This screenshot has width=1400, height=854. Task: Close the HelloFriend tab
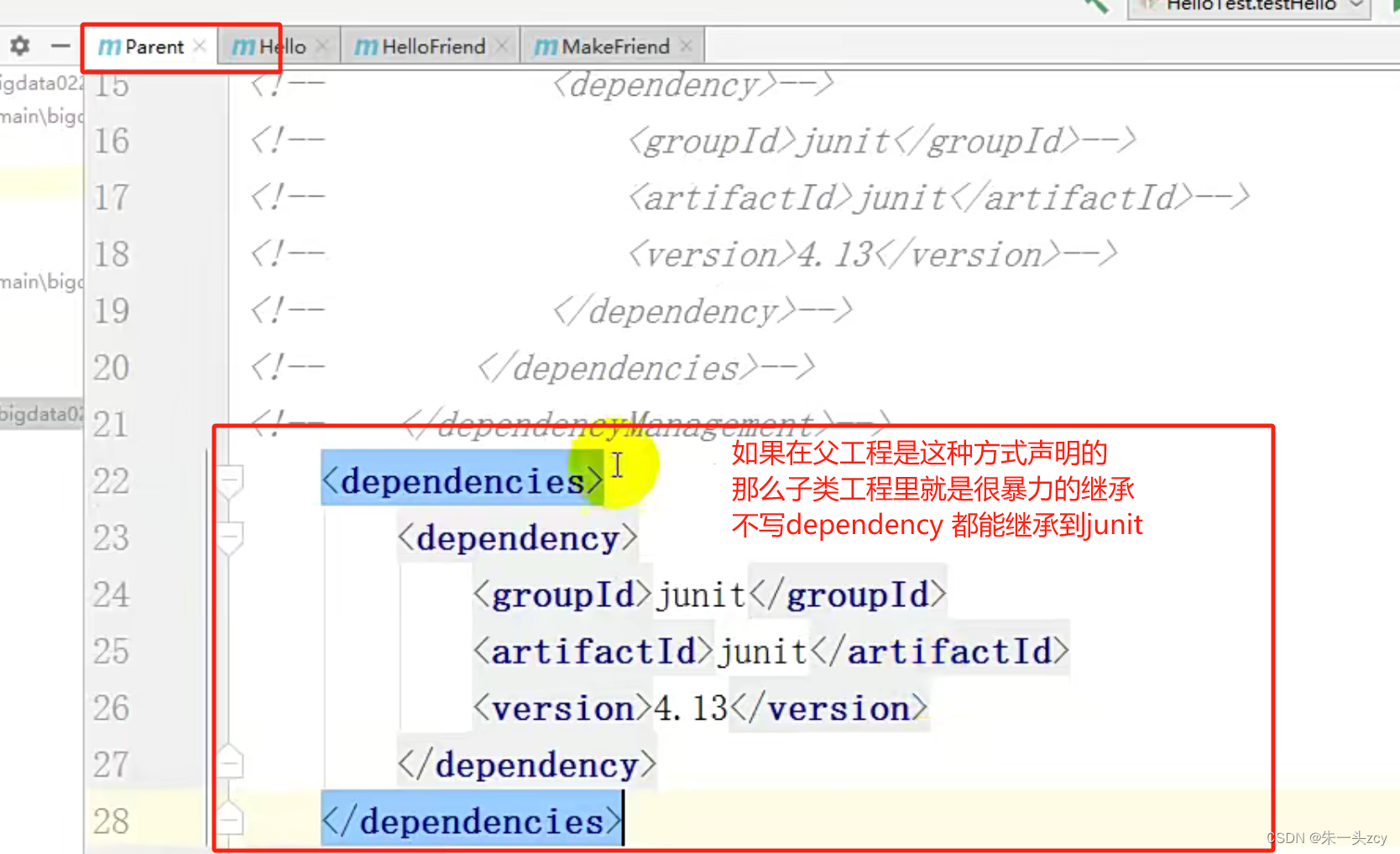(x=502, y=46)
